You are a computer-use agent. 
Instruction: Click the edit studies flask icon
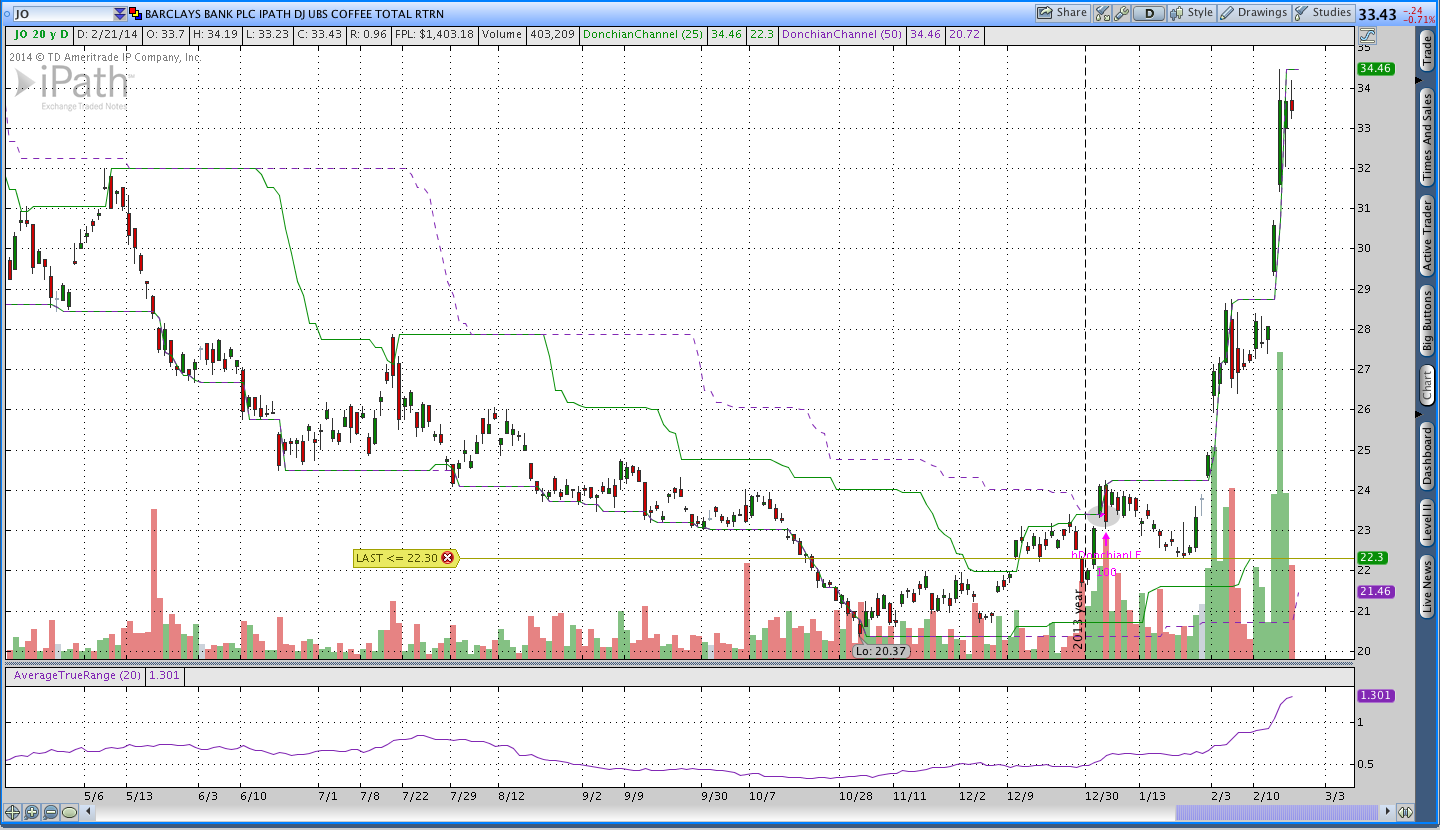pos(1102,13)
